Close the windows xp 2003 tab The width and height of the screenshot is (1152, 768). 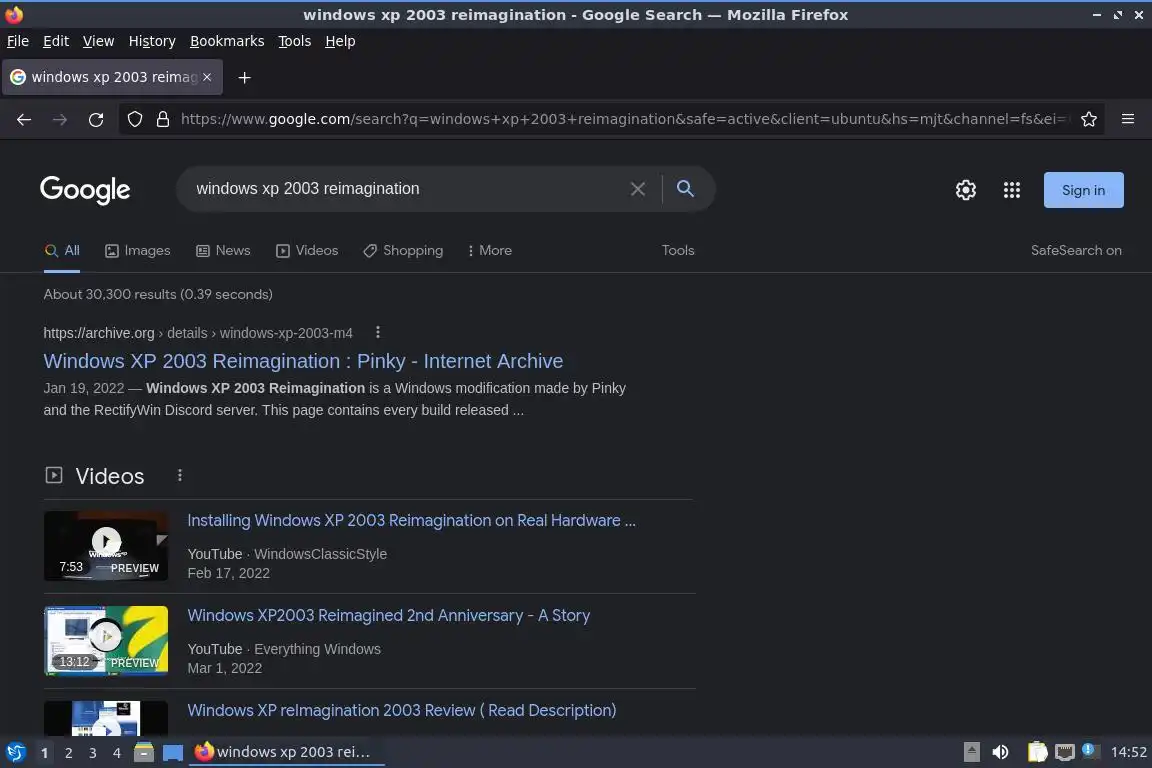pyautogui.click(x=207, y=77)
